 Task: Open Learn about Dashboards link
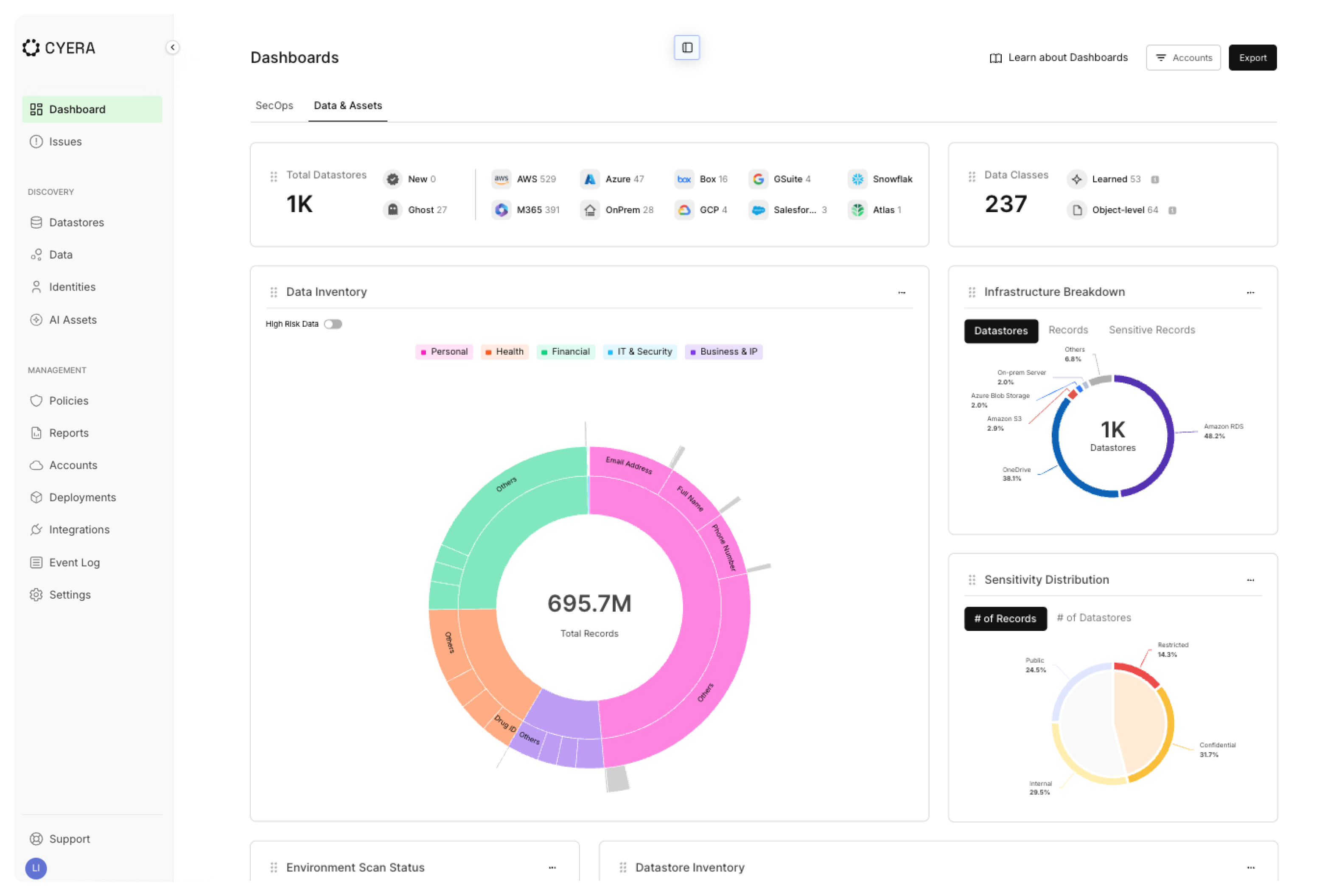tap(1059, 58)
